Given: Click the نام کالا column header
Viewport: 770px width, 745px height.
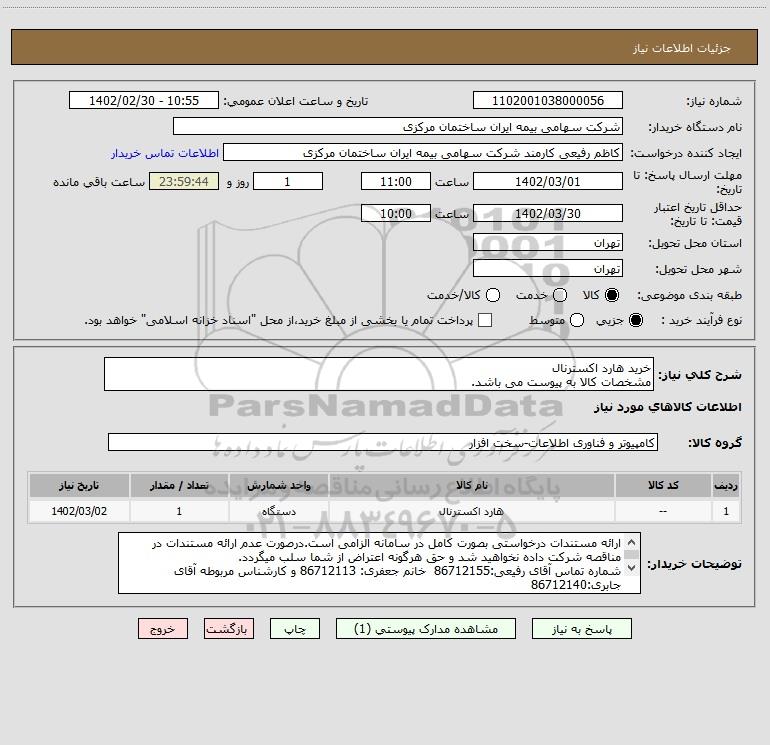Looking at the screenshot, I should [x=471, y=485].
